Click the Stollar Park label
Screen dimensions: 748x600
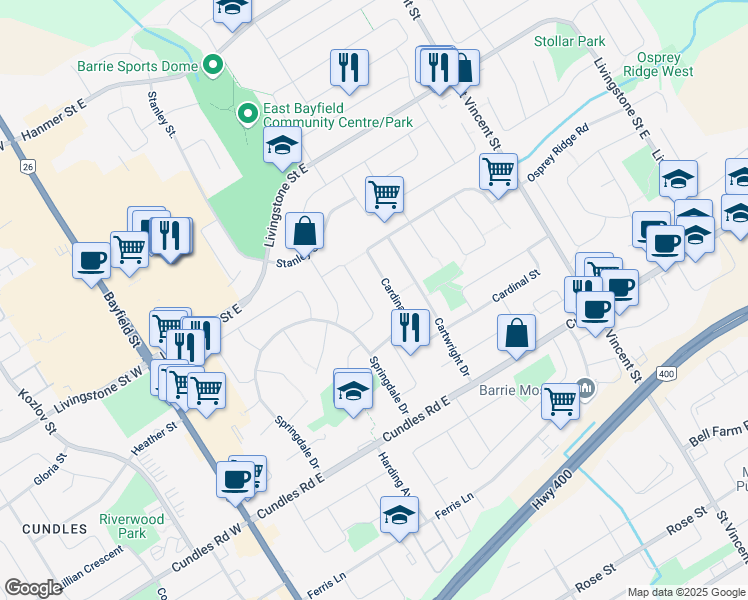570,41
